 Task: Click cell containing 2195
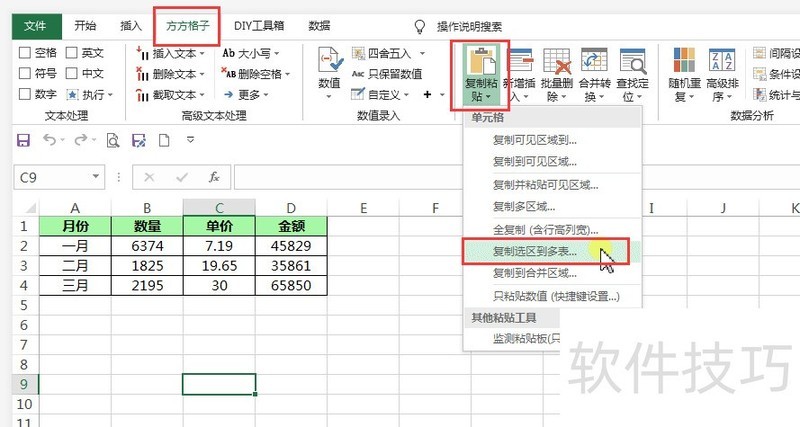pos(147,285)
